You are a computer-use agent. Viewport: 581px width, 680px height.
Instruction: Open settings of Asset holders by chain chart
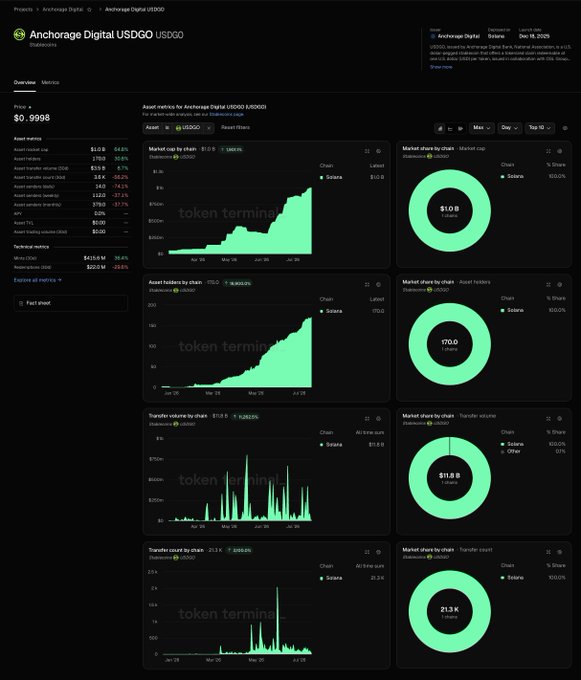coord(379,284)
